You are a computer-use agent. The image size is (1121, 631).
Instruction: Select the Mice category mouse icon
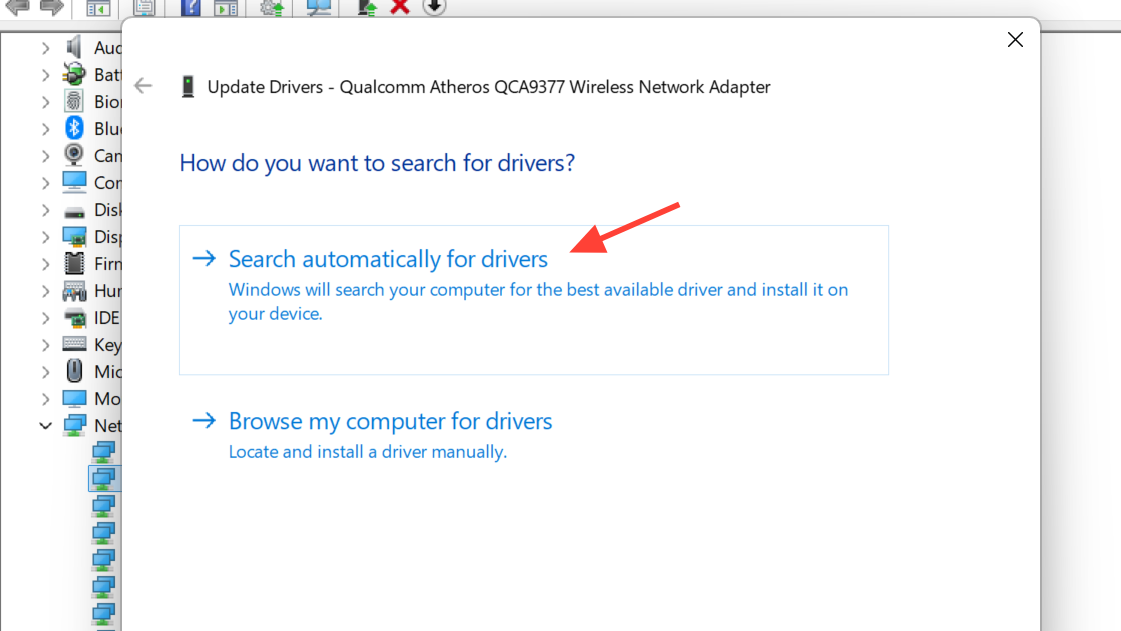[x=74, y=371]
